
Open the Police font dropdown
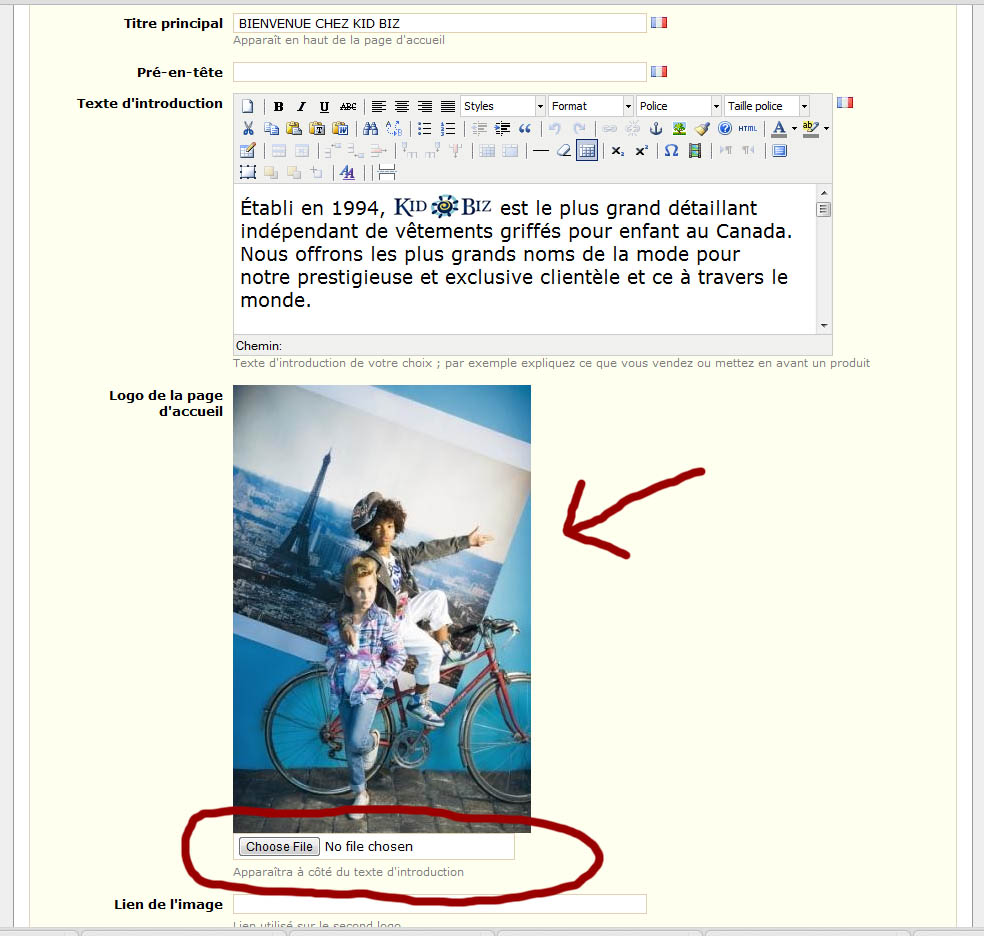(678, 106)
